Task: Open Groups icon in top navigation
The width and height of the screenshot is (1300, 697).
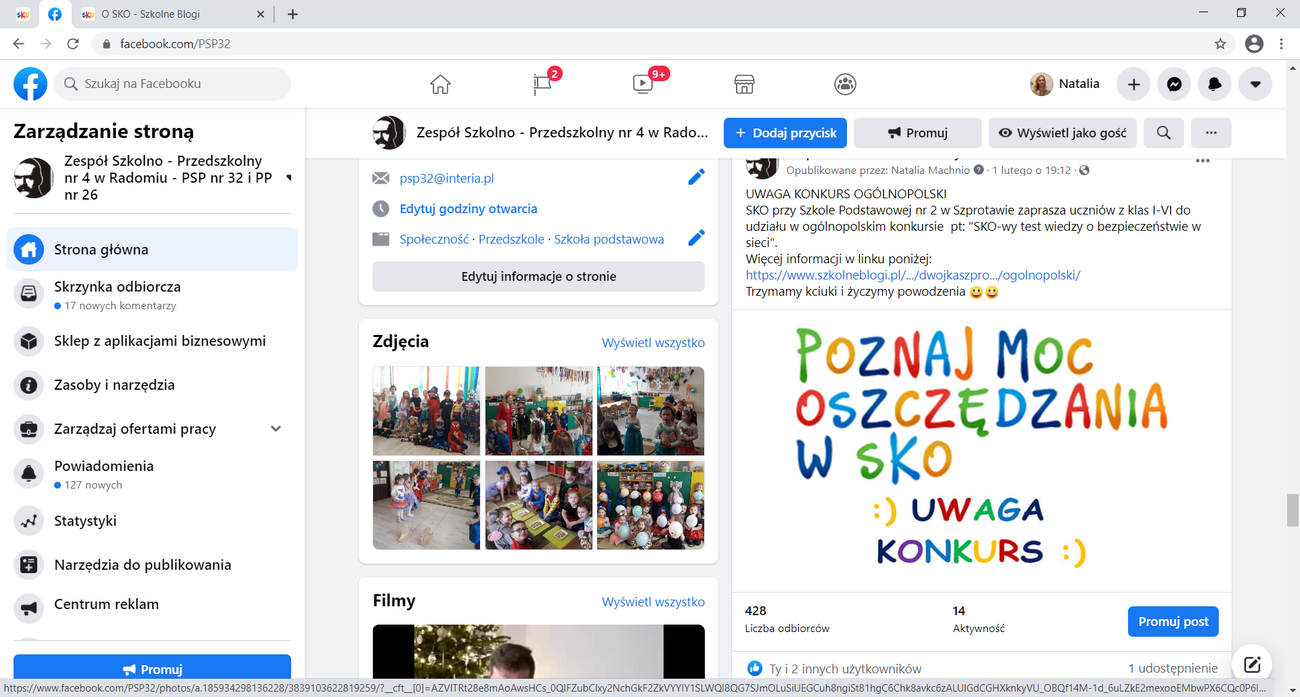Action: pyautogui.click(x=845, y=84)
